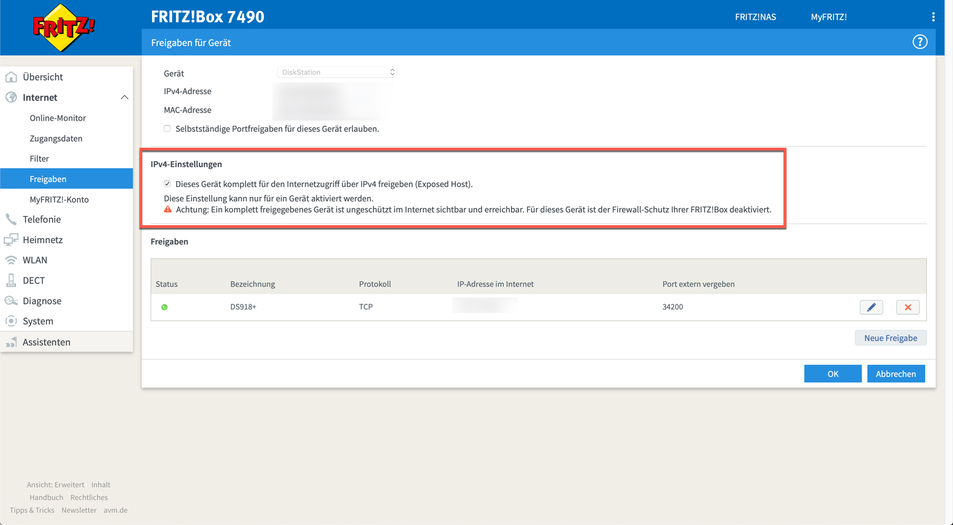
Task: Click the WLAN wifi icon
Action: click(x=11, y=260)
